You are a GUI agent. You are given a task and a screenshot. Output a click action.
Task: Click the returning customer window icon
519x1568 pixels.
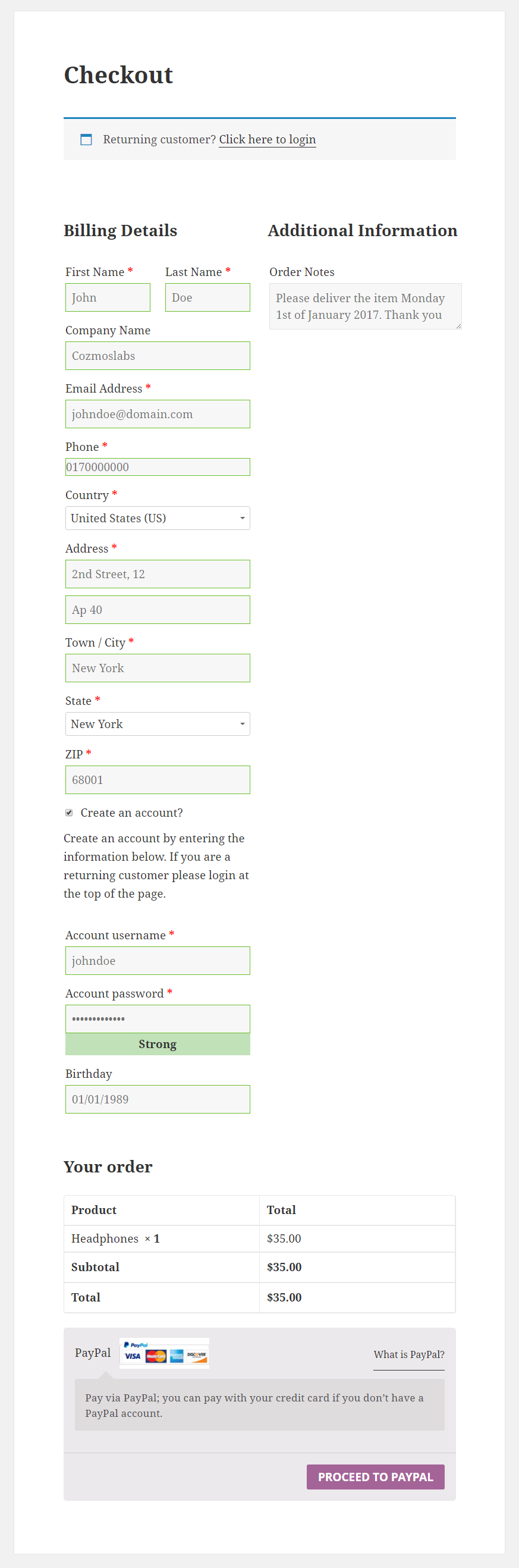(x=86, y=139)
